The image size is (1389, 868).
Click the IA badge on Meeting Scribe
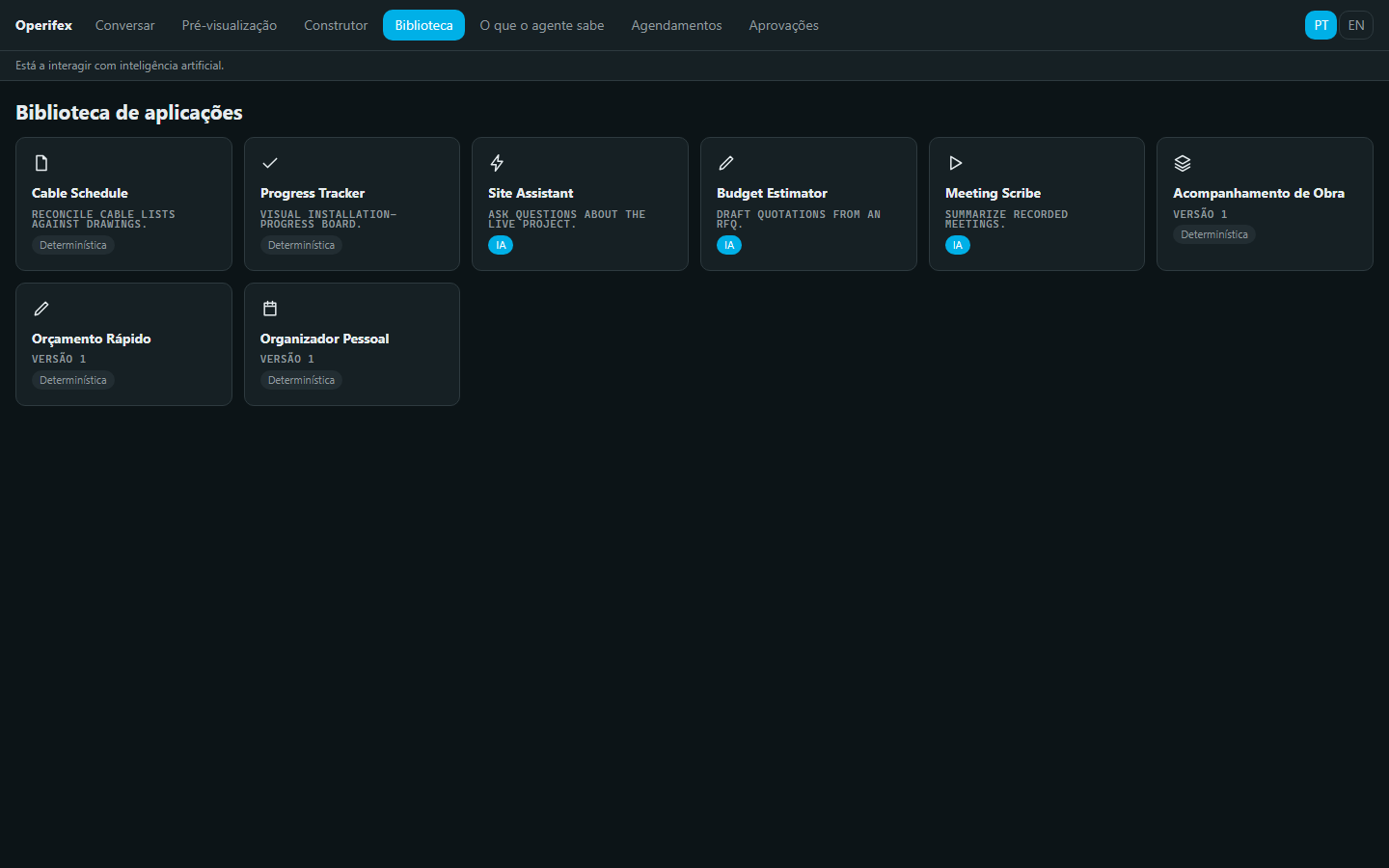(958, 245)
